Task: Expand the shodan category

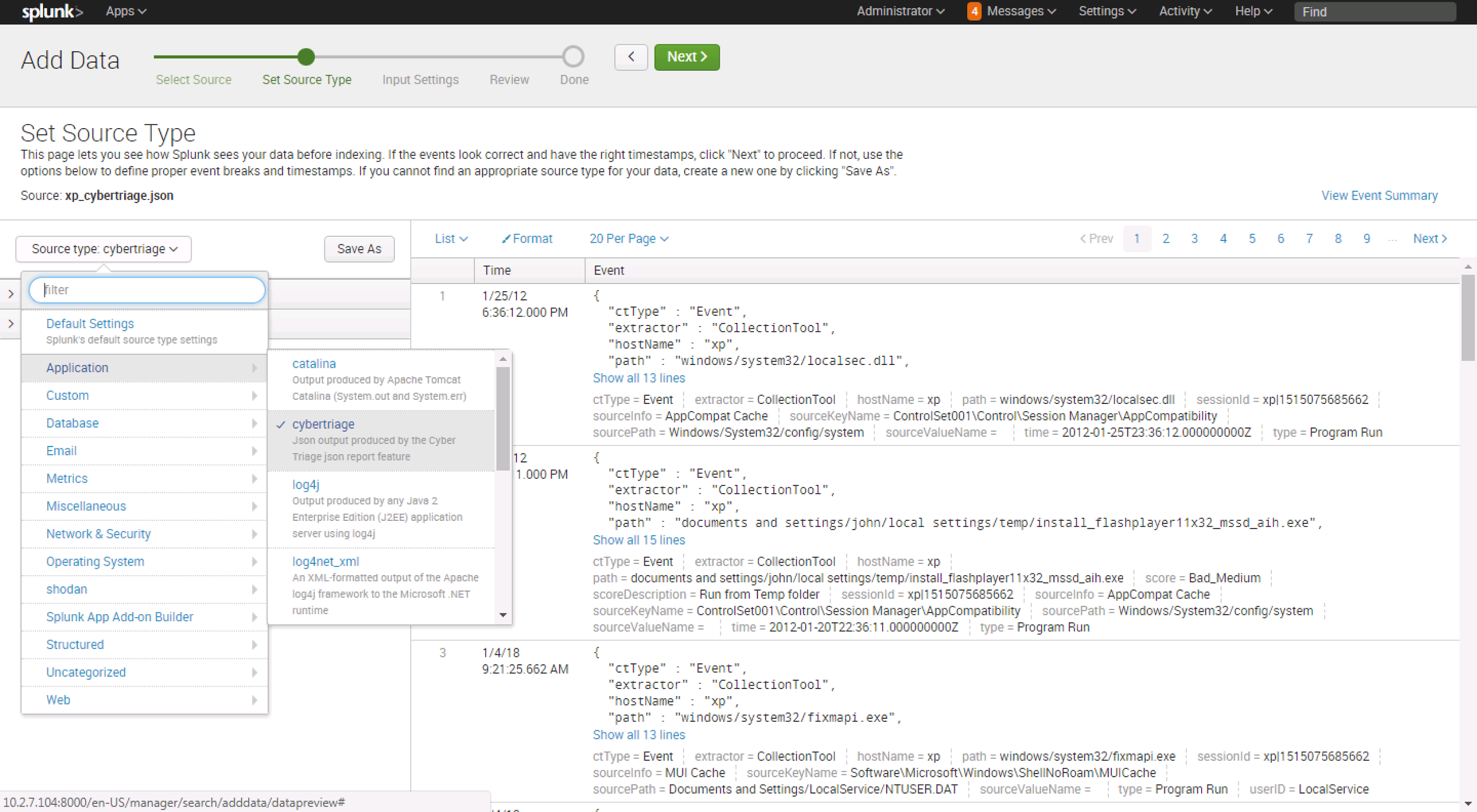Action: tap(144, 590)
